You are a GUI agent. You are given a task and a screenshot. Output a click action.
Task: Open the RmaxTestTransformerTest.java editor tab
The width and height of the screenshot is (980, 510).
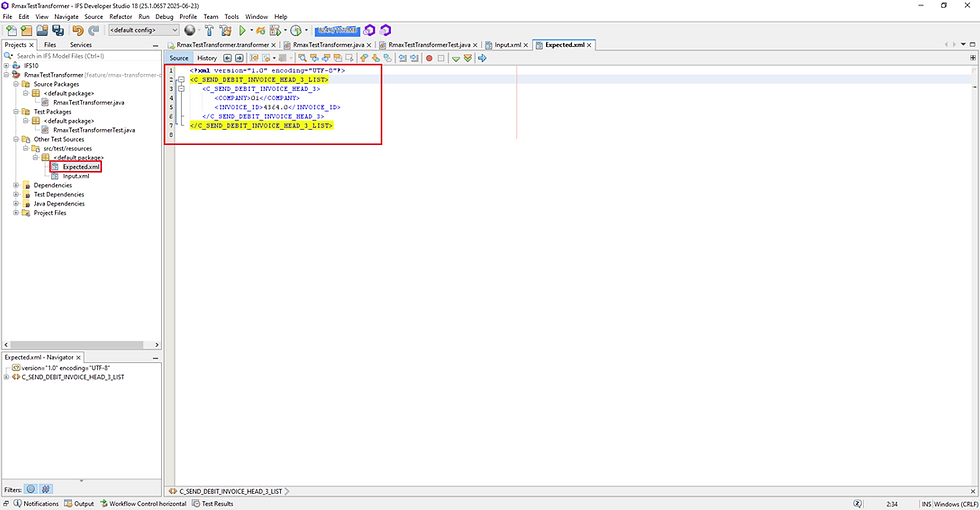[429, 45]
